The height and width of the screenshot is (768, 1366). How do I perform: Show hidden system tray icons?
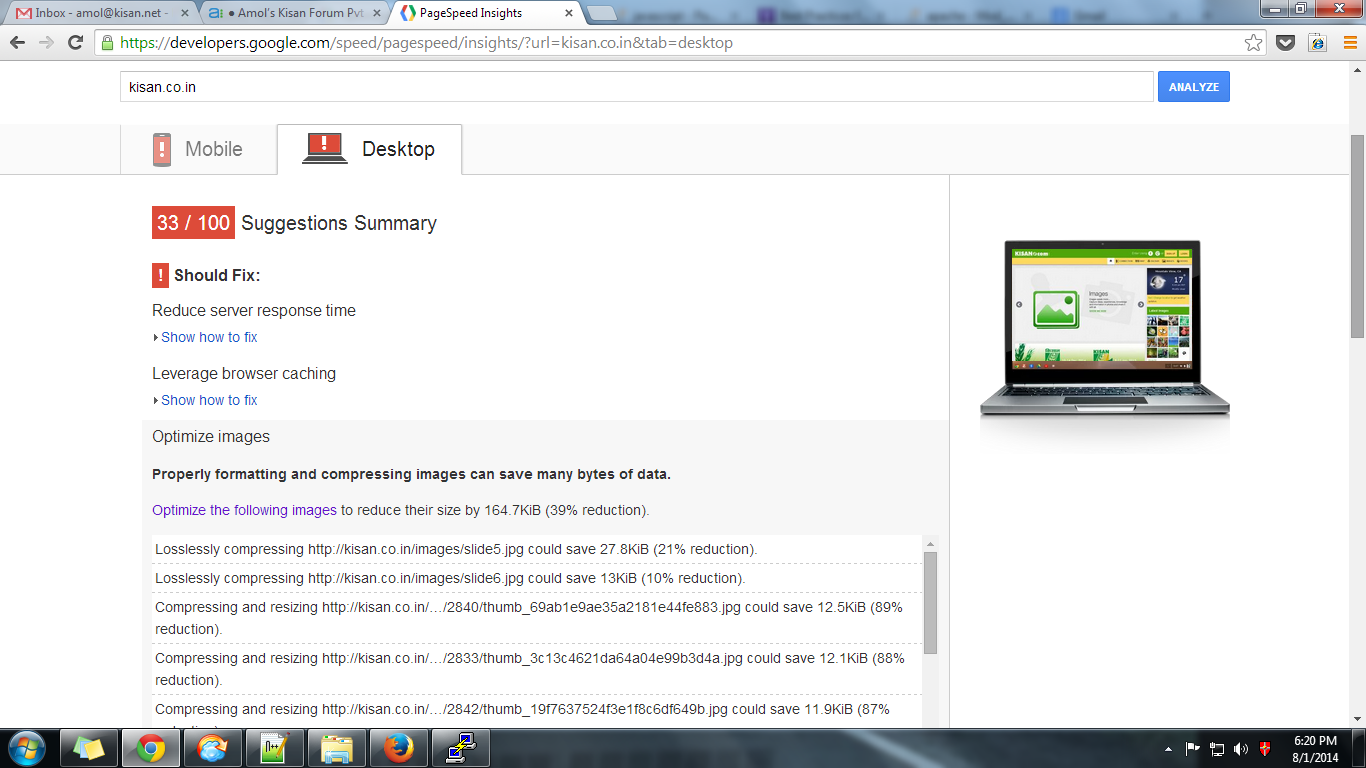[1169, 748]
